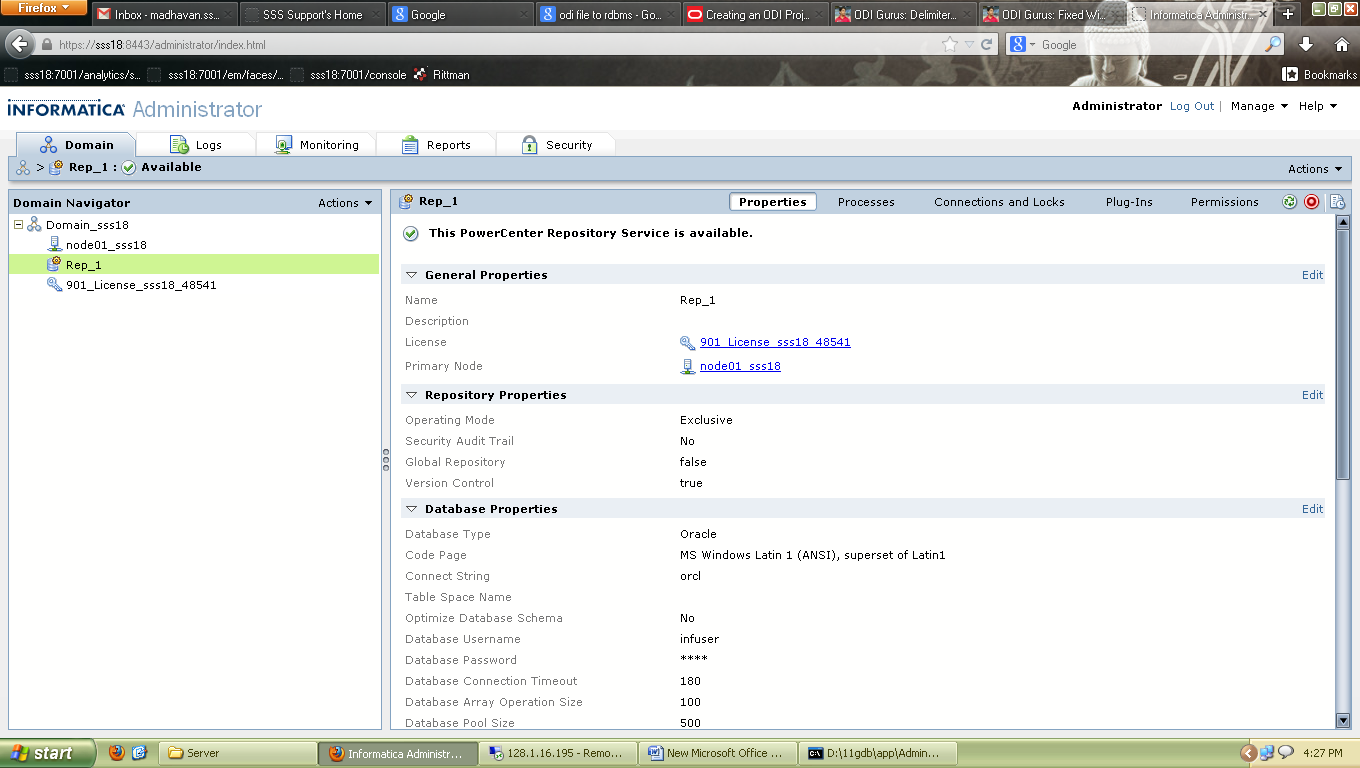1360x768 pixels.
Task: Edit the Database Properties section
Action: pos(1312,509)
